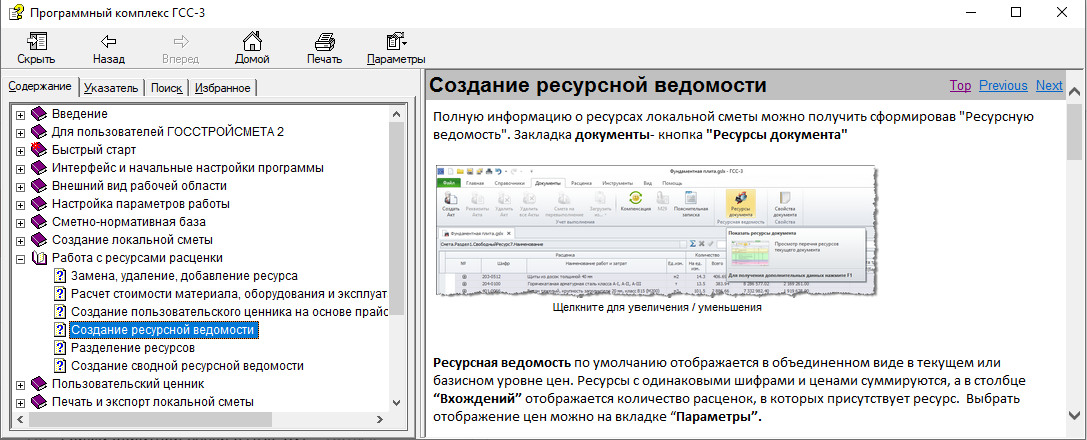This screenshot has height=440, width=1087.
Task: Open topic Расчет стоимости материала, оборудования
Action: coord(229,294)
